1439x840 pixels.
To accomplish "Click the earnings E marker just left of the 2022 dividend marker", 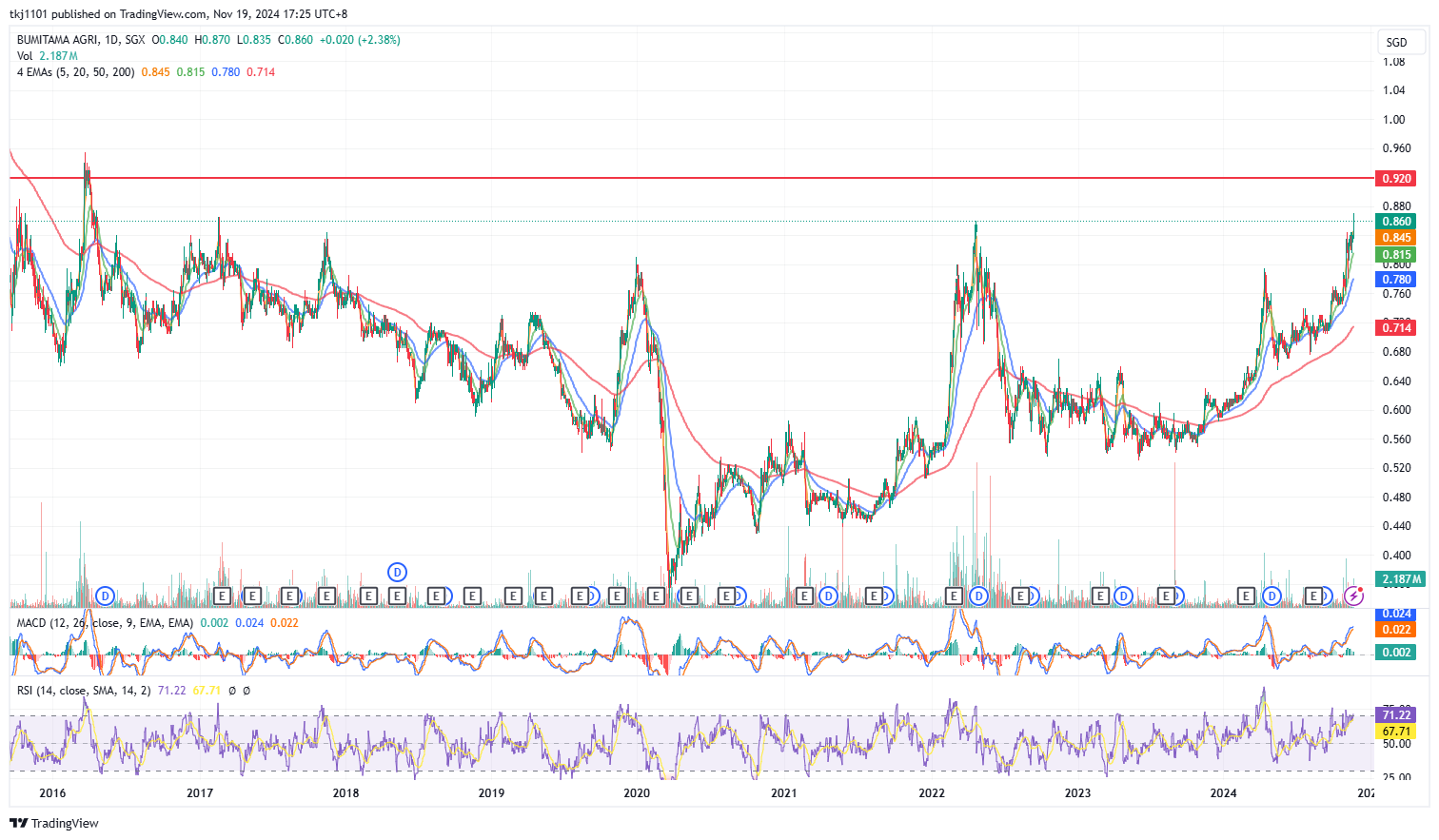I will [x=954, y=596].
